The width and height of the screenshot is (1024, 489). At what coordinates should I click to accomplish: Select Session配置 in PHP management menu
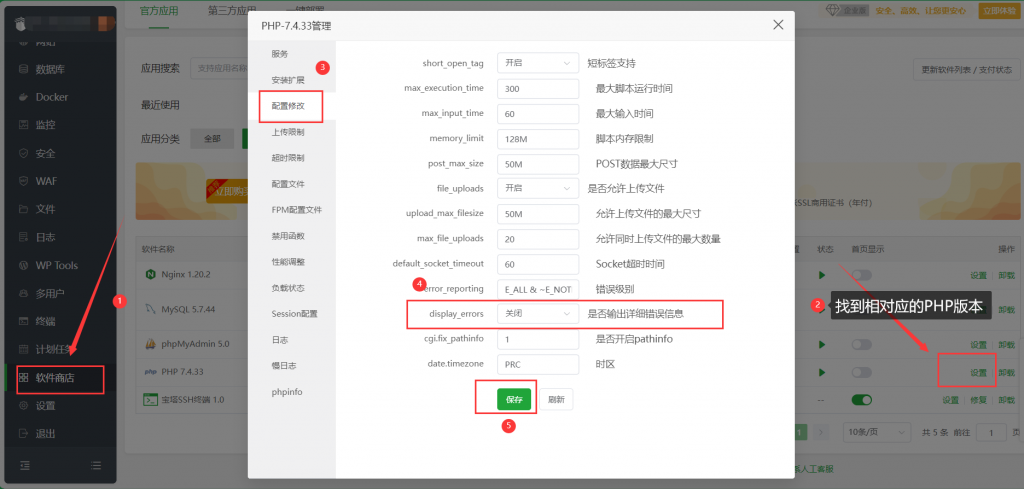click(294, 314)
